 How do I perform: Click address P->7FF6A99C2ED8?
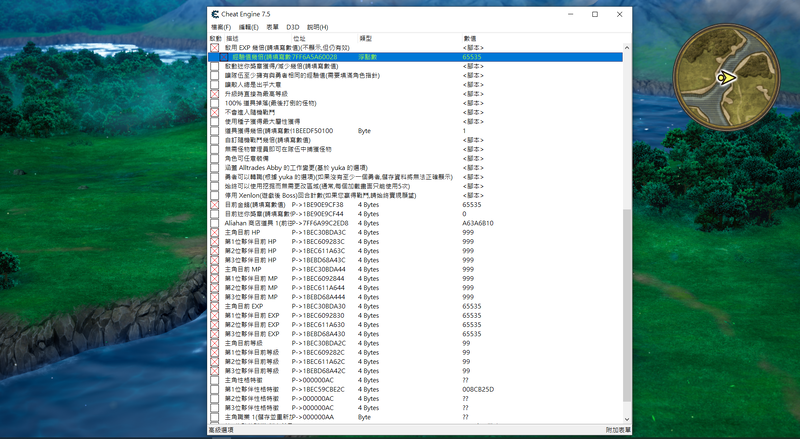click(x=320, y=223)
